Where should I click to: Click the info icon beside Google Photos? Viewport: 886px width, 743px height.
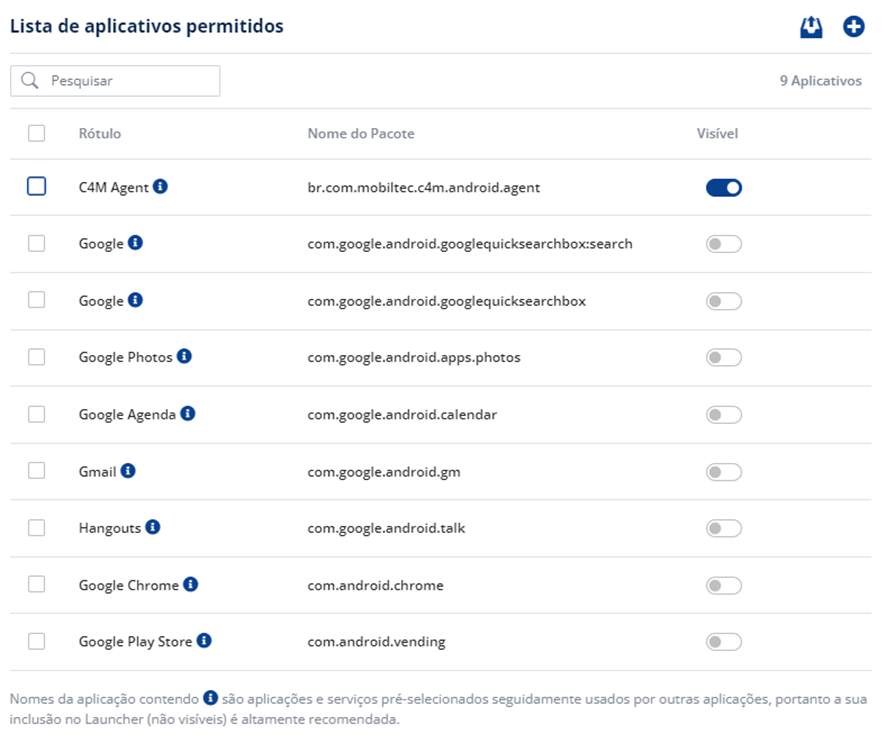tap(184, 356)
